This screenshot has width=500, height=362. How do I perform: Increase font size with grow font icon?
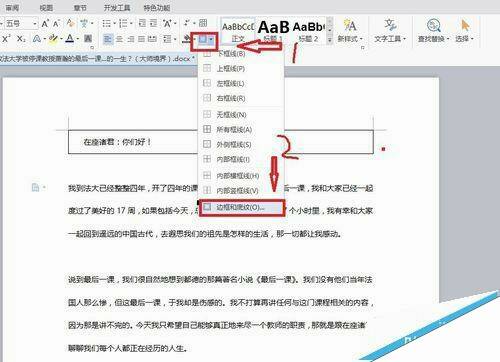45,24
